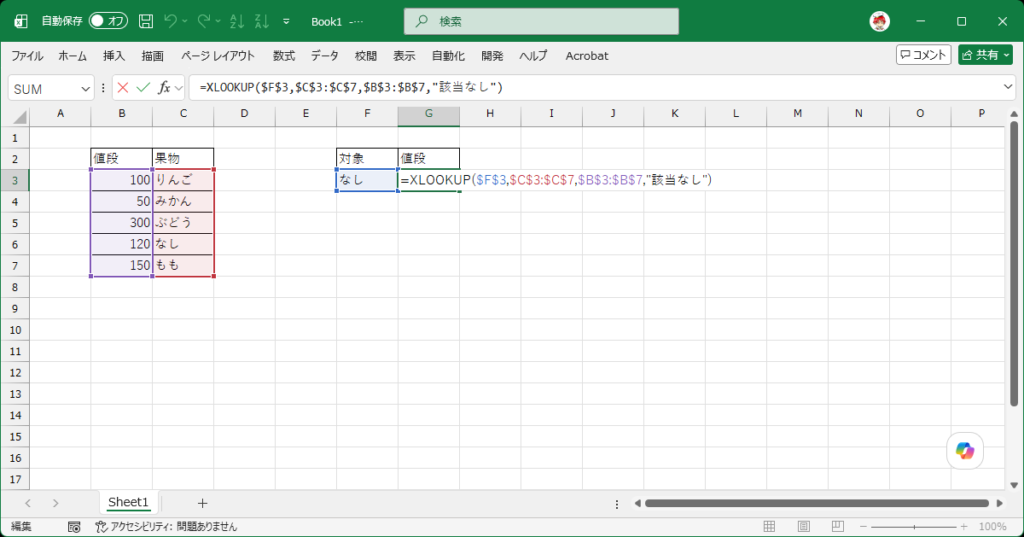The image size is (1024, 537).
Task: Open the データ ribbon tab
Action: (x=325, y=56)
